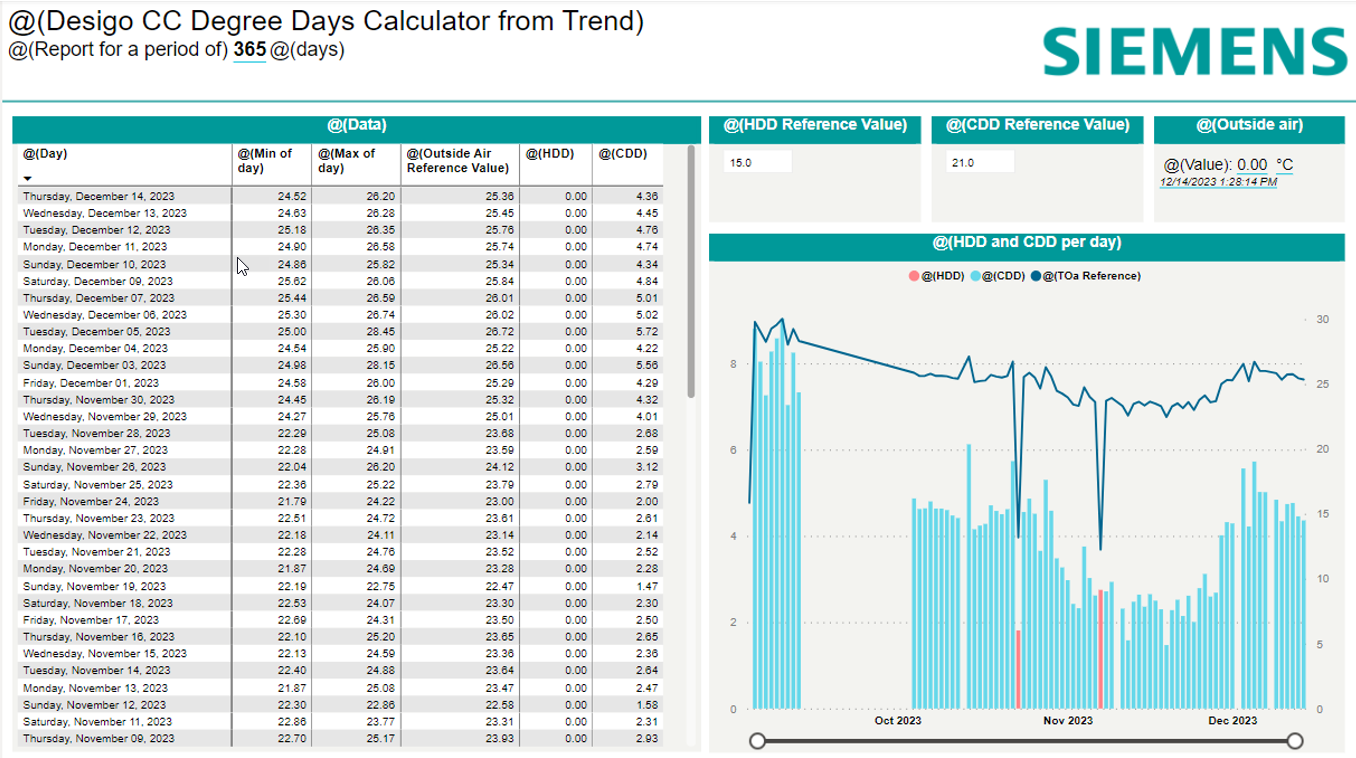Viewport: 1356px width, 758px height.
Task: Click the sort arrow under the Day column
Action: tap(27, 178)
